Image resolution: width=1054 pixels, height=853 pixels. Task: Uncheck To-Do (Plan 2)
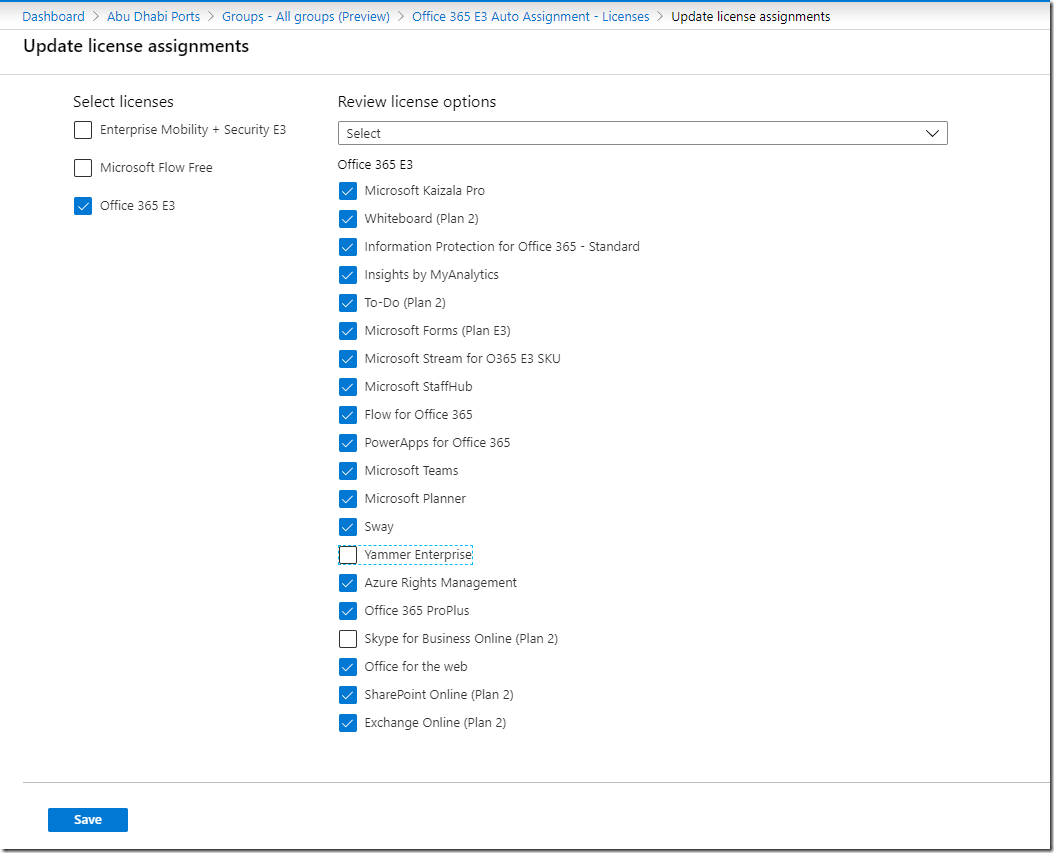pos(348,303)
